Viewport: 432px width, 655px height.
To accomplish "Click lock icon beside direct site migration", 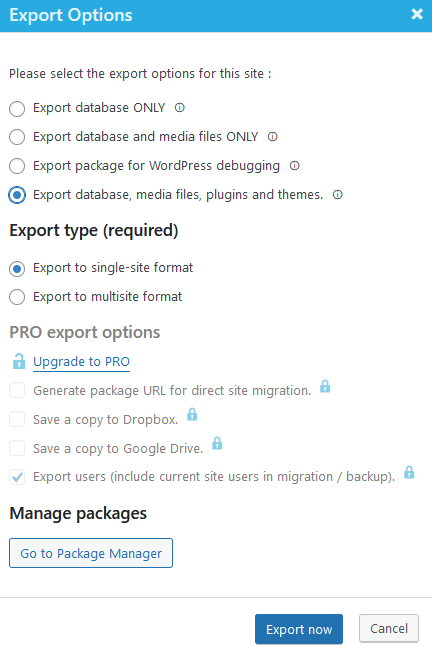I will click(x=325, y=386).
